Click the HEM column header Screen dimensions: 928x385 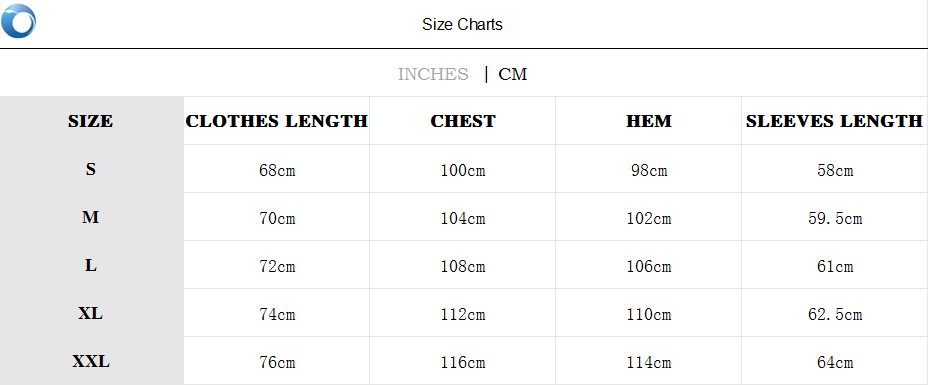[x=649, y=121]
